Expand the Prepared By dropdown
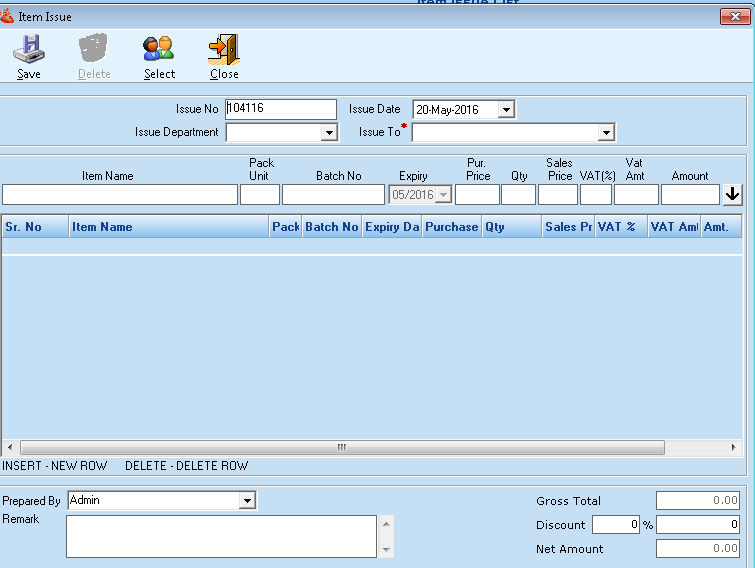Image resolution: width=755 pixels, height=568 pixels. coord(247,501)
